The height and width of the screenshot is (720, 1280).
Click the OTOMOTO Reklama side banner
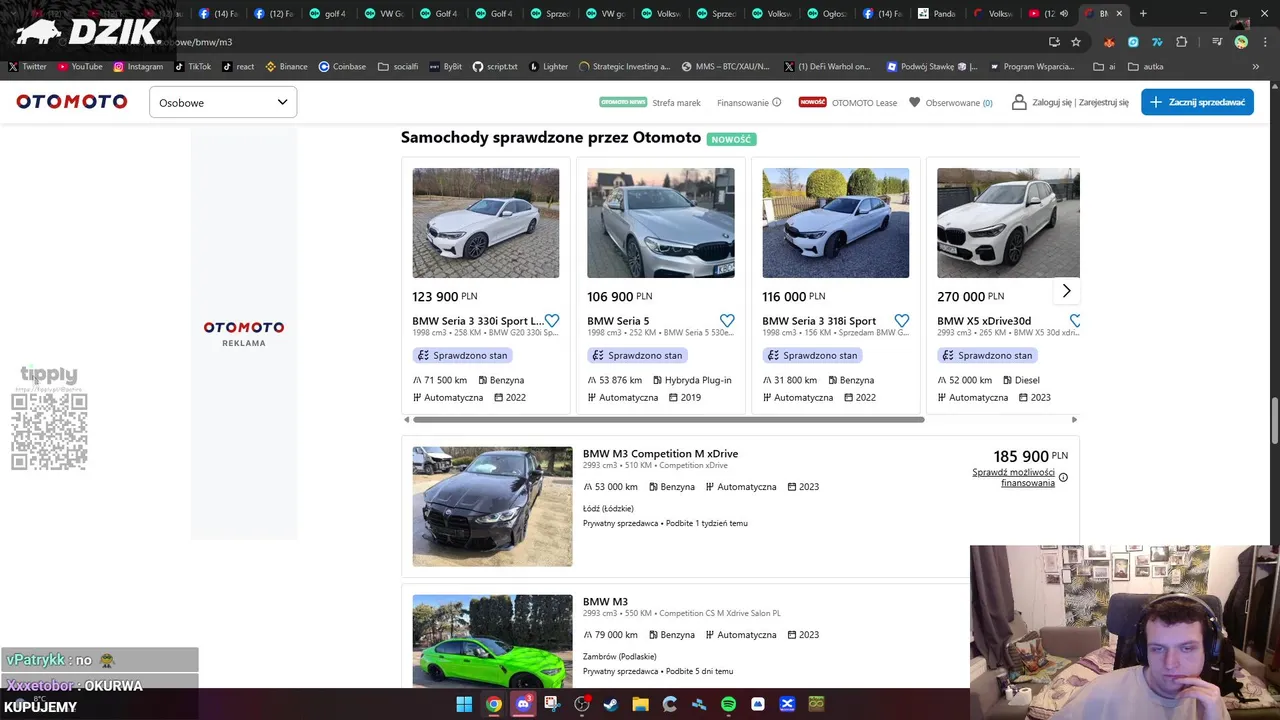tap(244, 333)
